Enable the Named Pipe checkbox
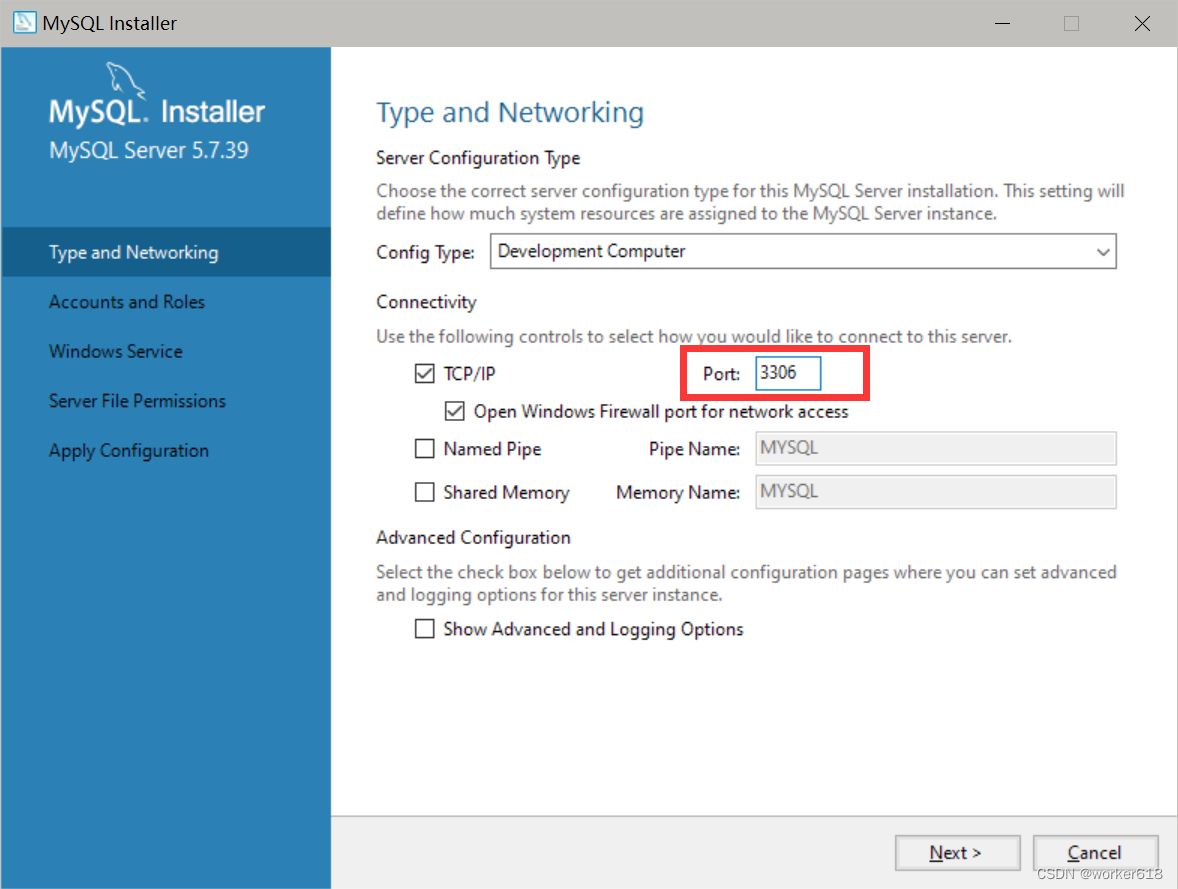 (x=424, y=449)
